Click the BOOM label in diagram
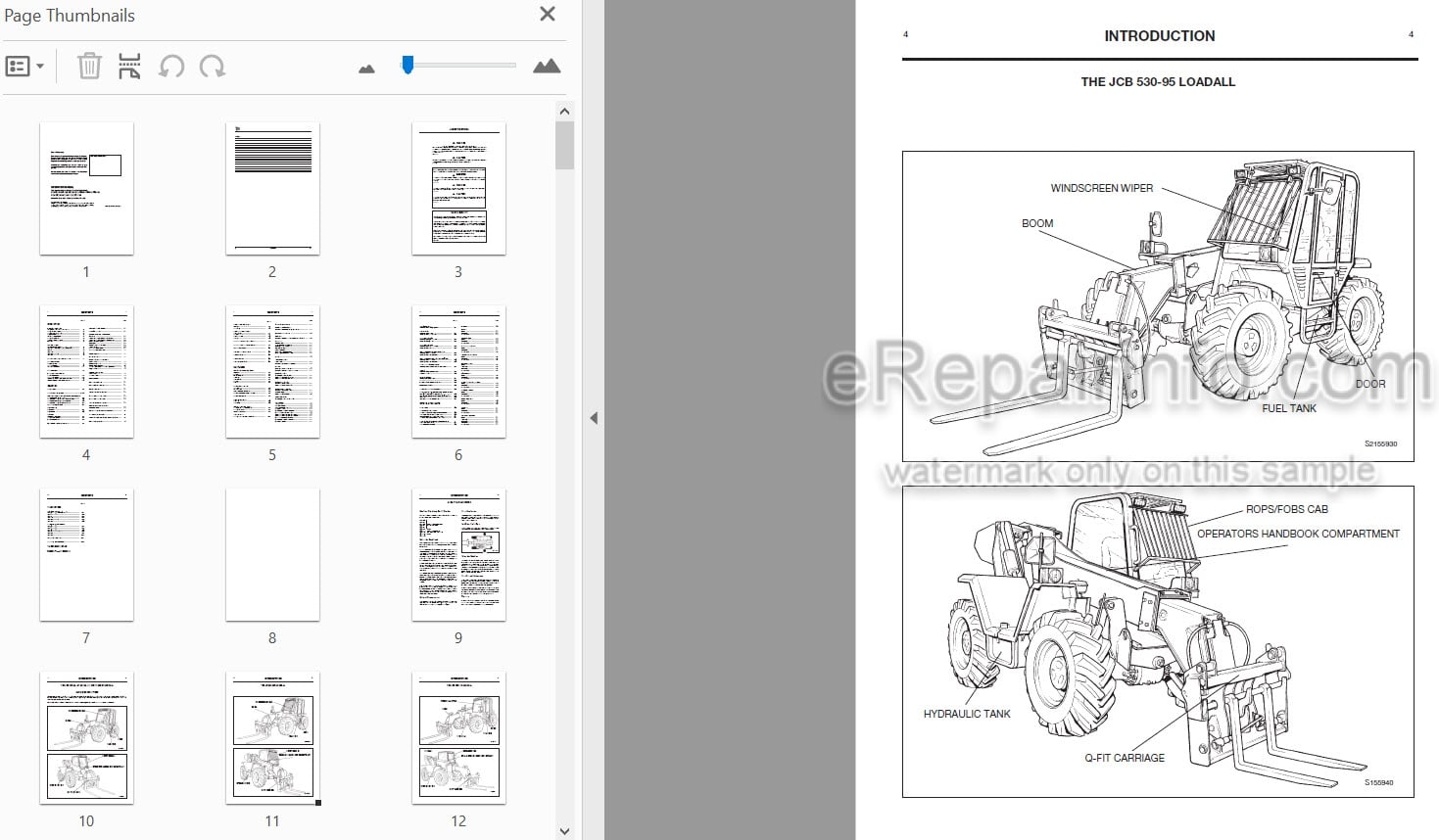The width and height of the screenshot is (1439, 840). (1037, 223)
